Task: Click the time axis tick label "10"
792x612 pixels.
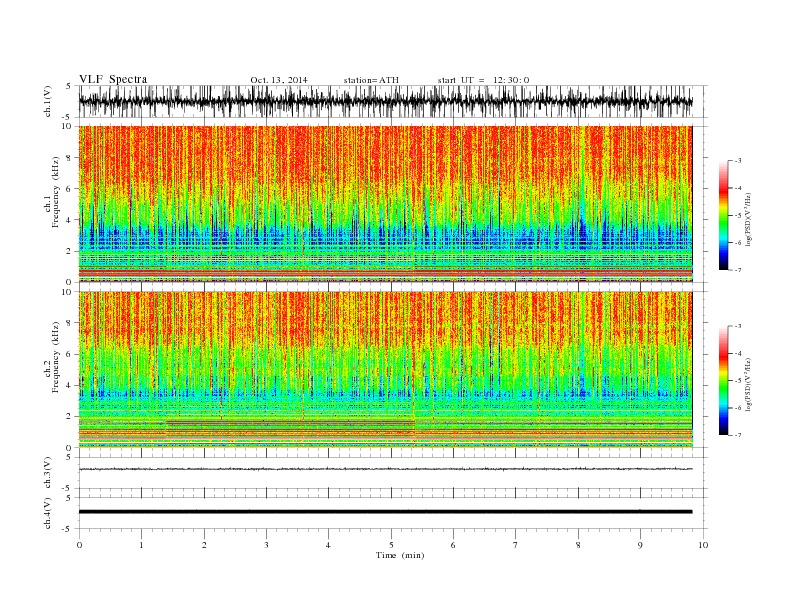Action: click(703, 545)
